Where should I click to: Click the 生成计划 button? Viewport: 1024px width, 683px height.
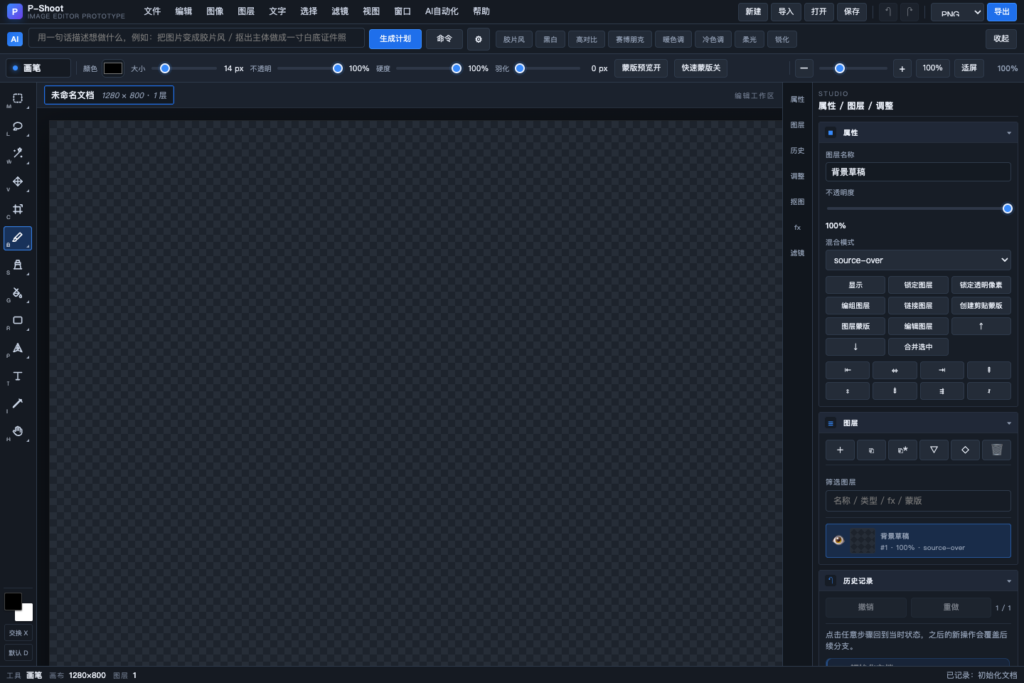(395, 39)
